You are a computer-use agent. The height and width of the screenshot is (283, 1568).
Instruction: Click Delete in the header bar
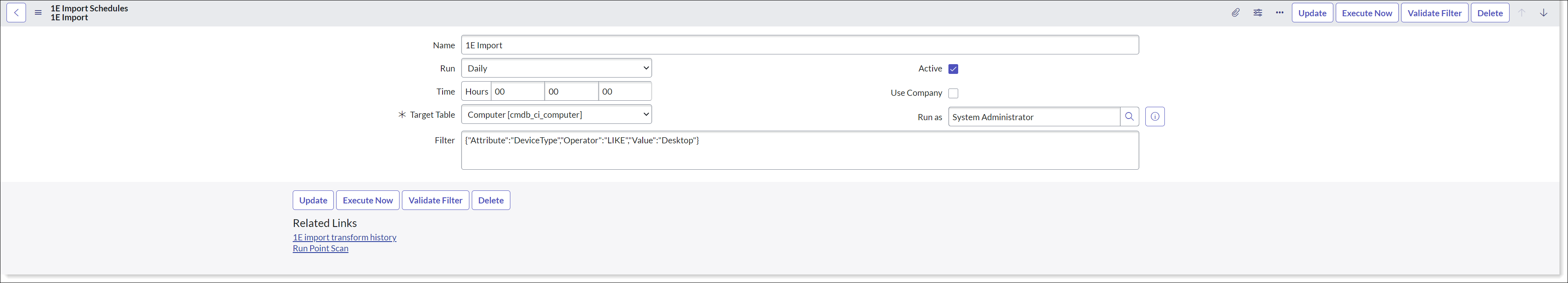click(x=1490, y=13)
